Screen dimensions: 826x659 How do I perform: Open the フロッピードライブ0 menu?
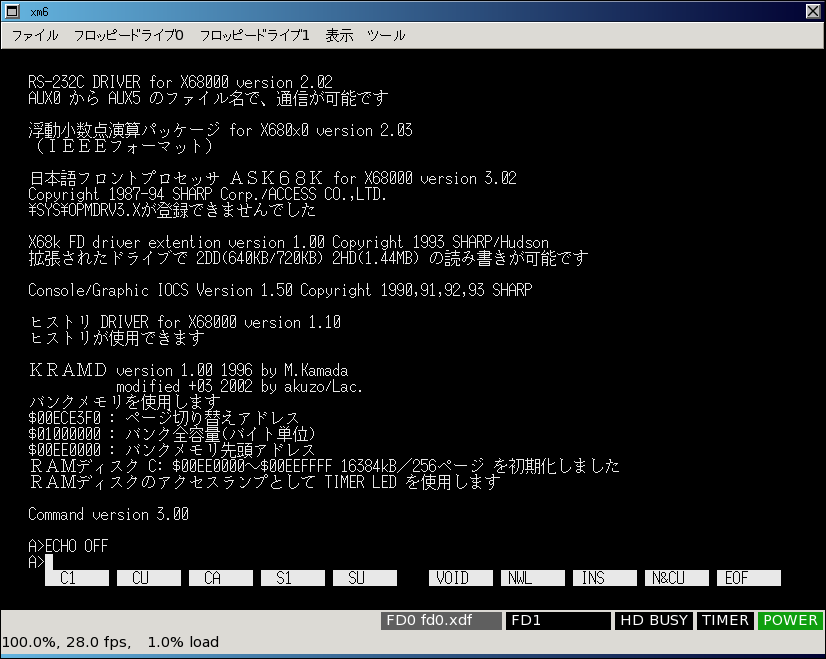pos(129,35)
